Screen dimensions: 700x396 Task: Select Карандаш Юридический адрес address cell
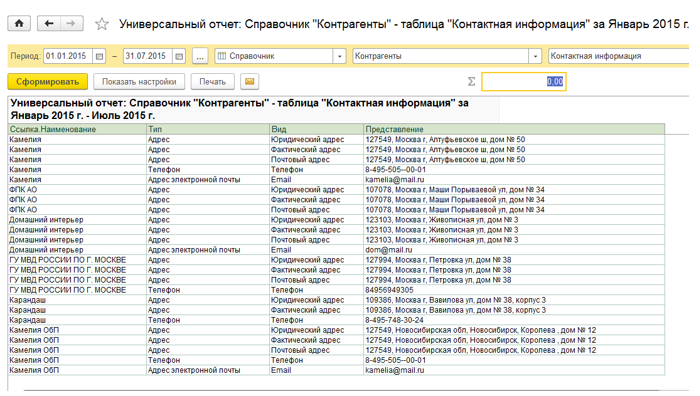(x=514, y=300)
